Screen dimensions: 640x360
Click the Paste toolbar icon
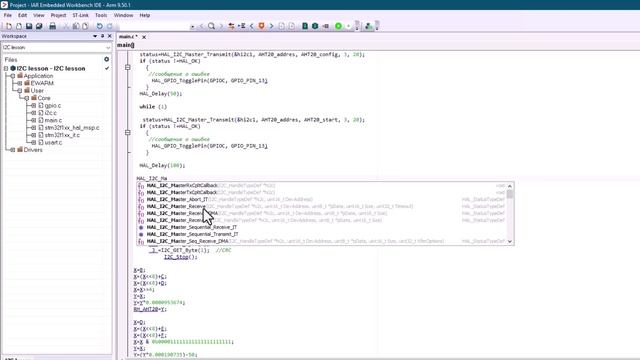tap(85, 26)
